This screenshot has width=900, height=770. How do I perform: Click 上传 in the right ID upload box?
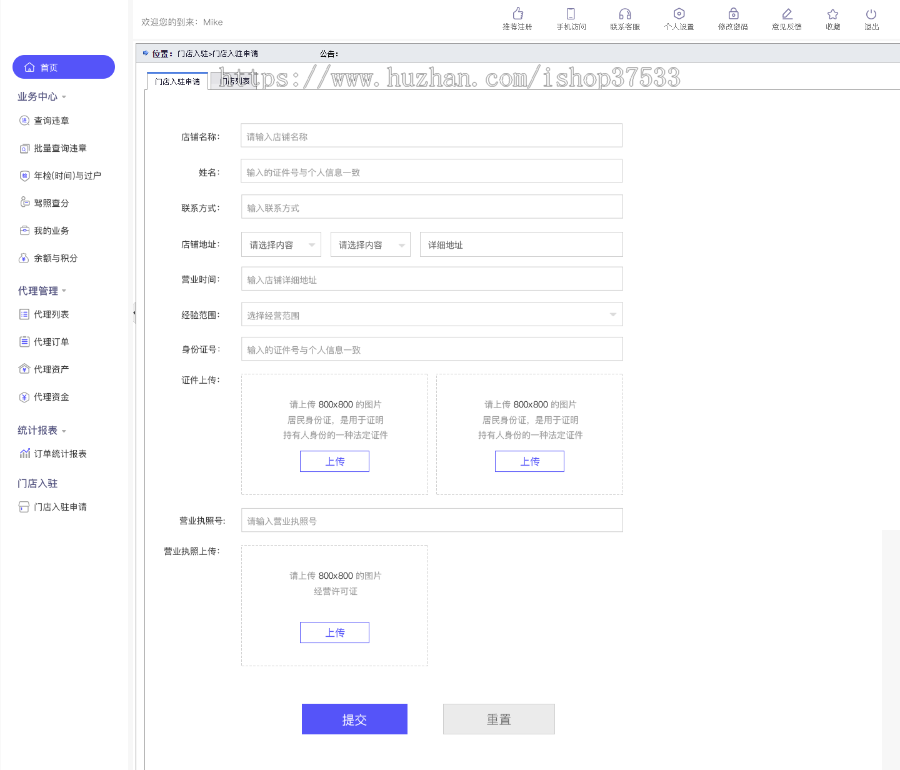pyautogui.click(x=530, y=461)
